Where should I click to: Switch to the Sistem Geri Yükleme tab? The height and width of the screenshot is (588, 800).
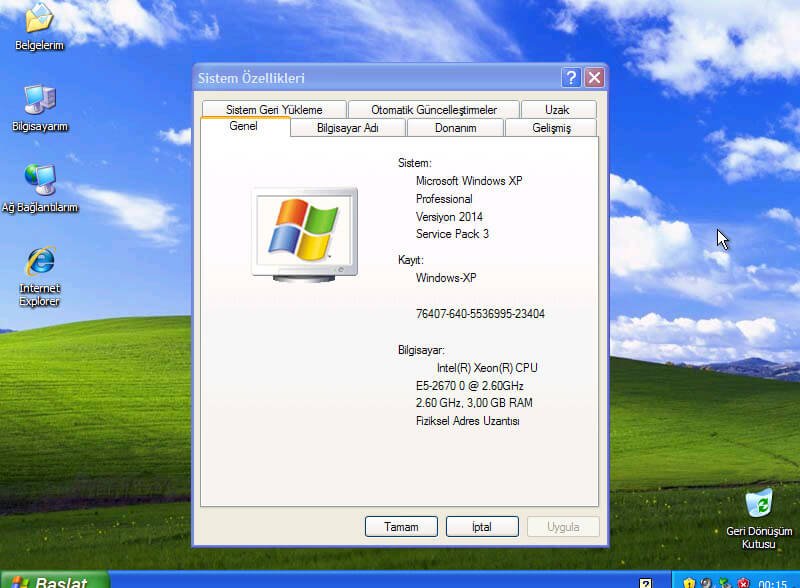click(x=274, y=110)
